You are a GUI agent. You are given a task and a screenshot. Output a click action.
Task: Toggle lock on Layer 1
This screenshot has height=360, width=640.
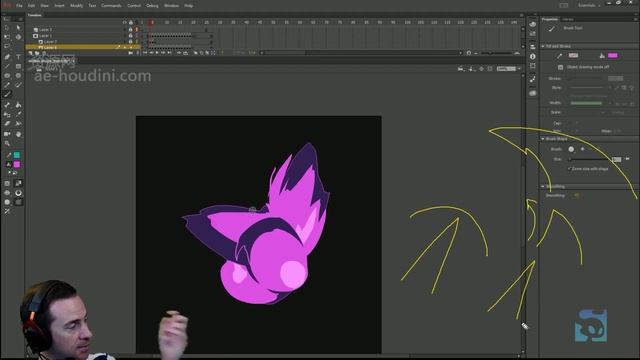point(131,36)
